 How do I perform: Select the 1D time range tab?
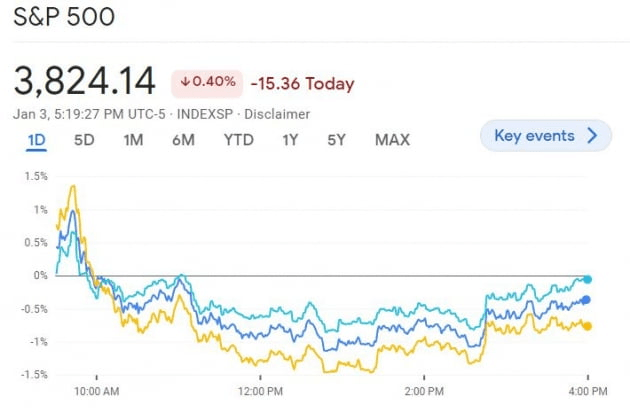click(x=36, y=140)
